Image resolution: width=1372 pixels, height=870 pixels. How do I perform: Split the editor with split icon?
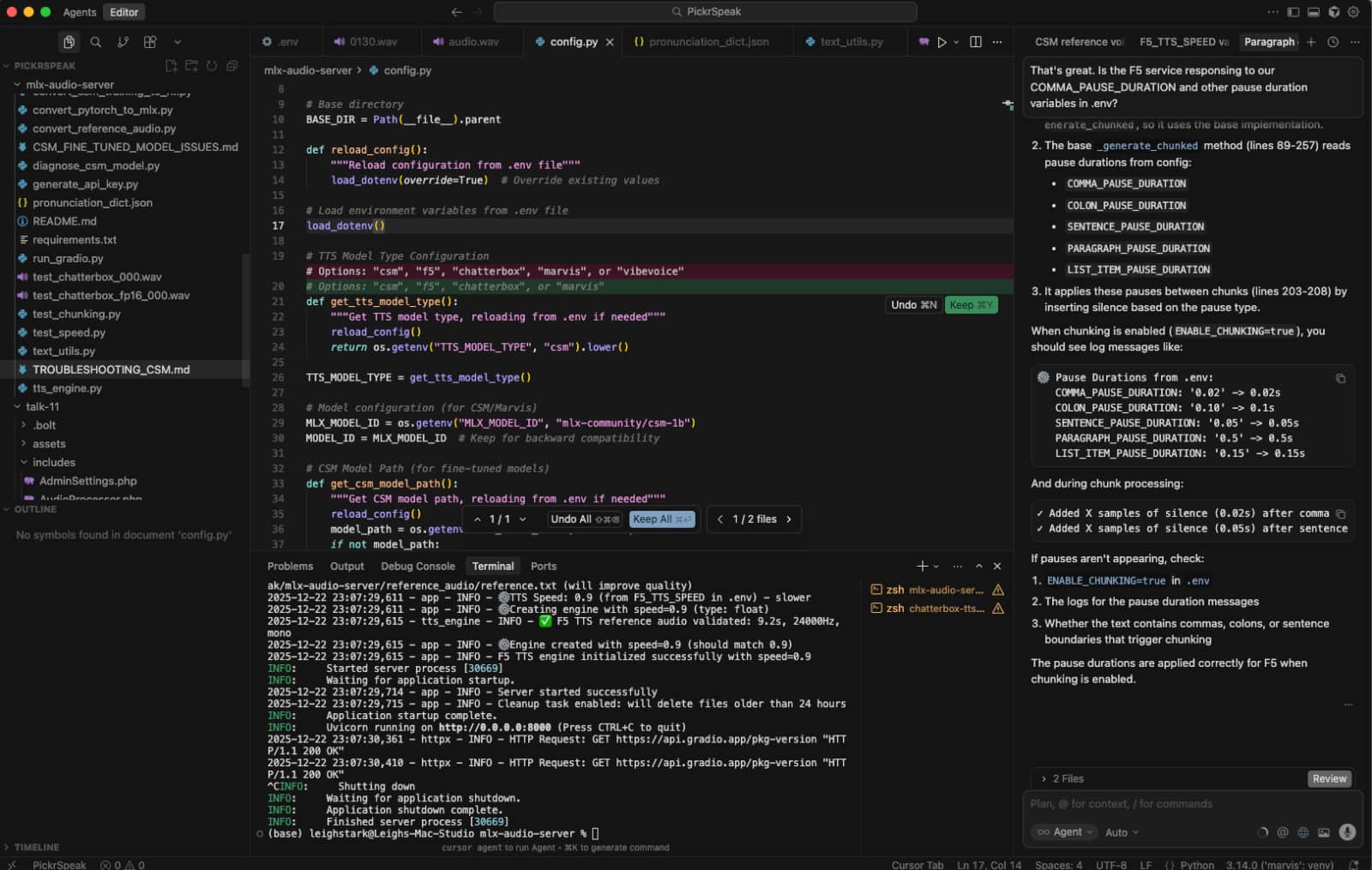coord(975,42)
